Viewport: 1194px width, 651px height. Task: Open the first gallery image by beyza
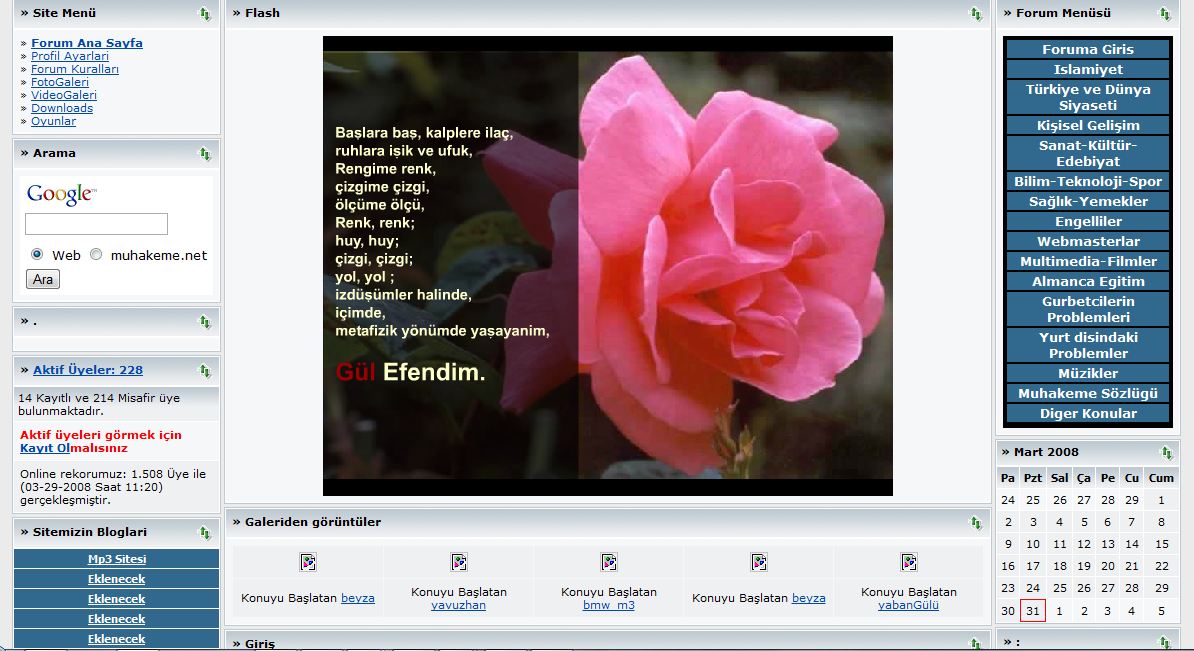pyautogui.click(x=308, y=562)
